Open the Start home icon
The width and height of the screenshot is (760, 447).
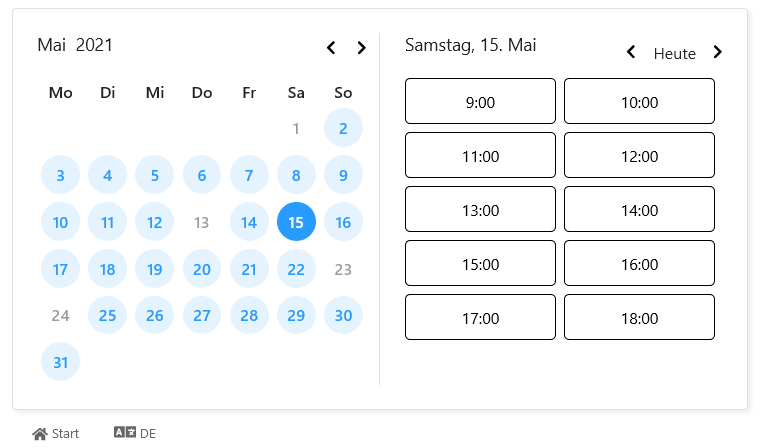pyautogui.click(x=40, y=433)
